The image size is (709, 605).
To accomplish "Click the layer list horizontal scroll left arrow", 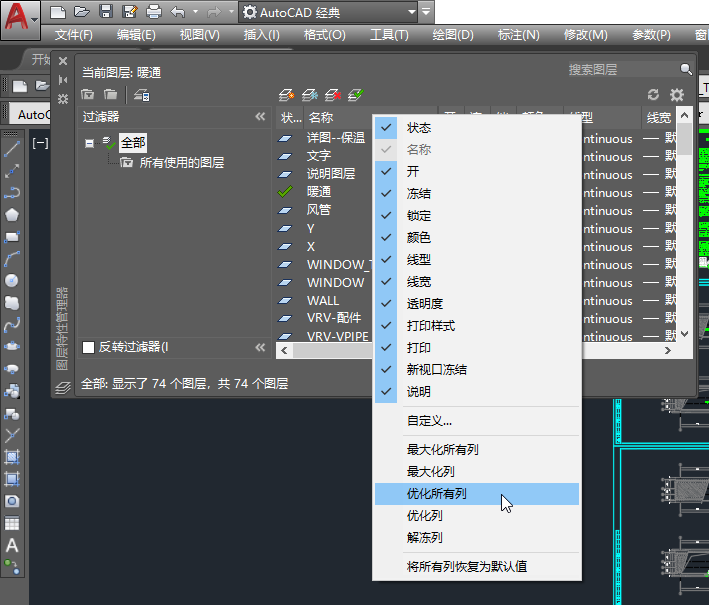I will [284, 350].
